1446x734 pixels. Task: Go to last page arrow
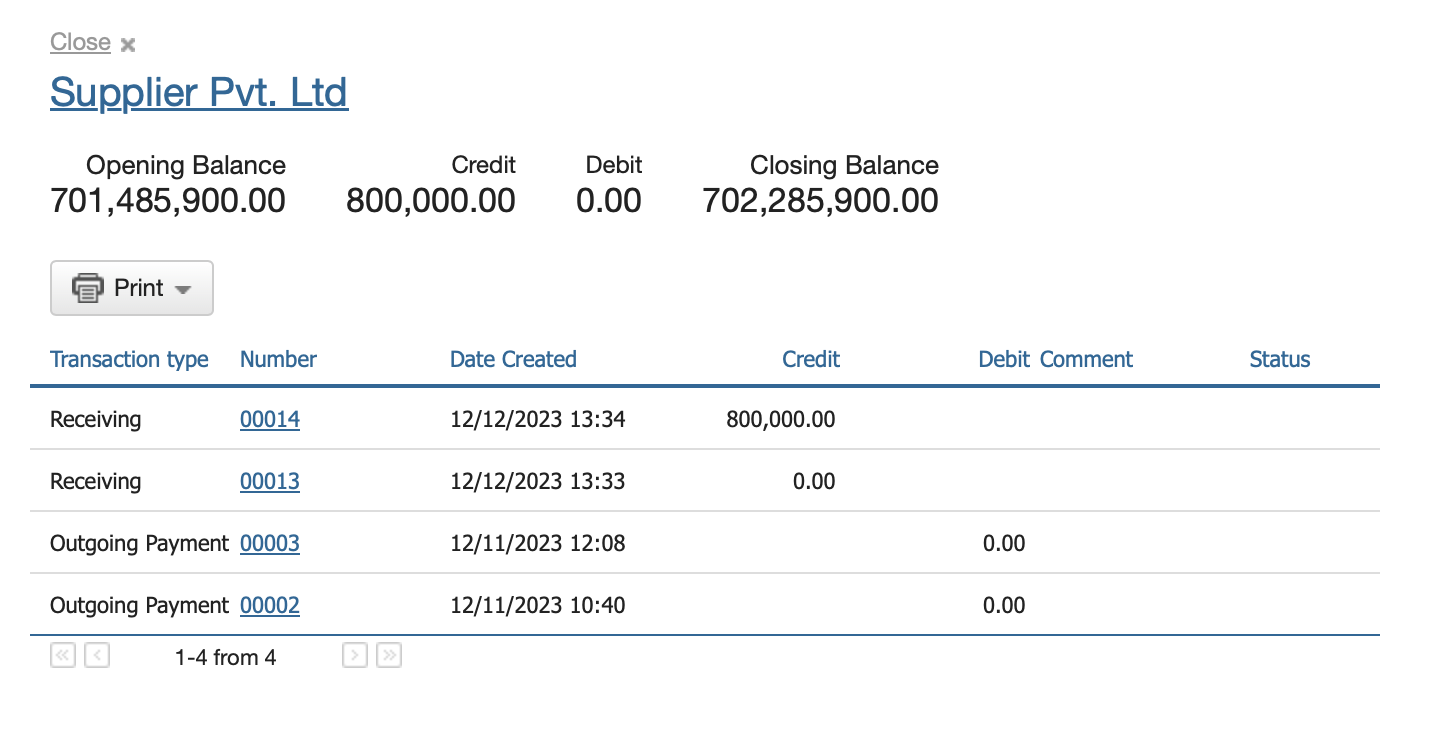pos(389,656)
